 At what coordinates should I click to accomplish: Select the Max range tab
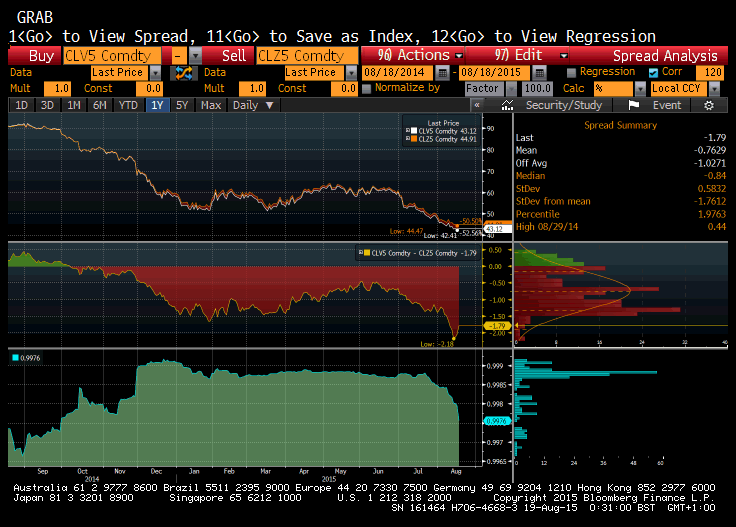click(211, 105)
